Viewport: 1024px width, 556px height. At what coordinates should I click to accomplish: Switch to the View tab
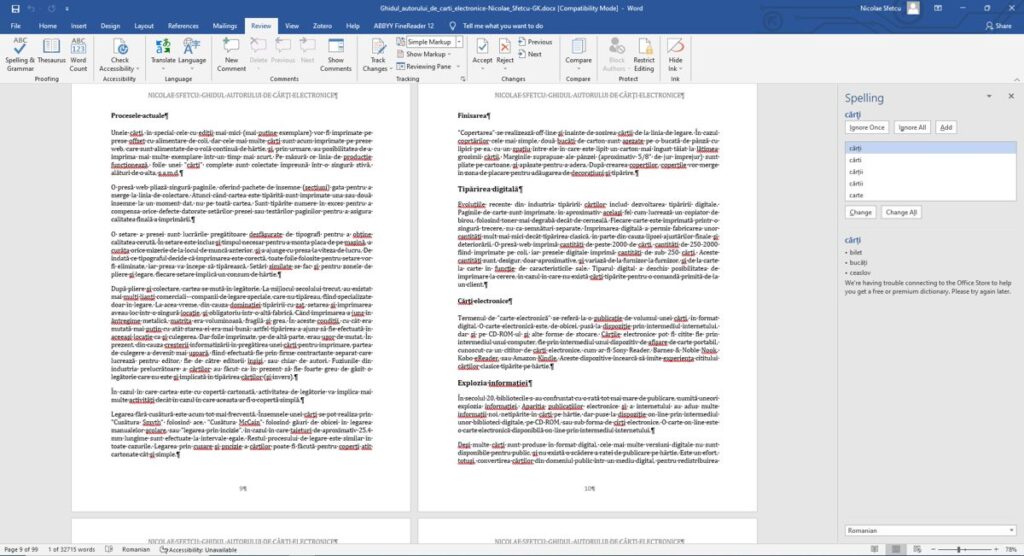click(x=292, y=26)
